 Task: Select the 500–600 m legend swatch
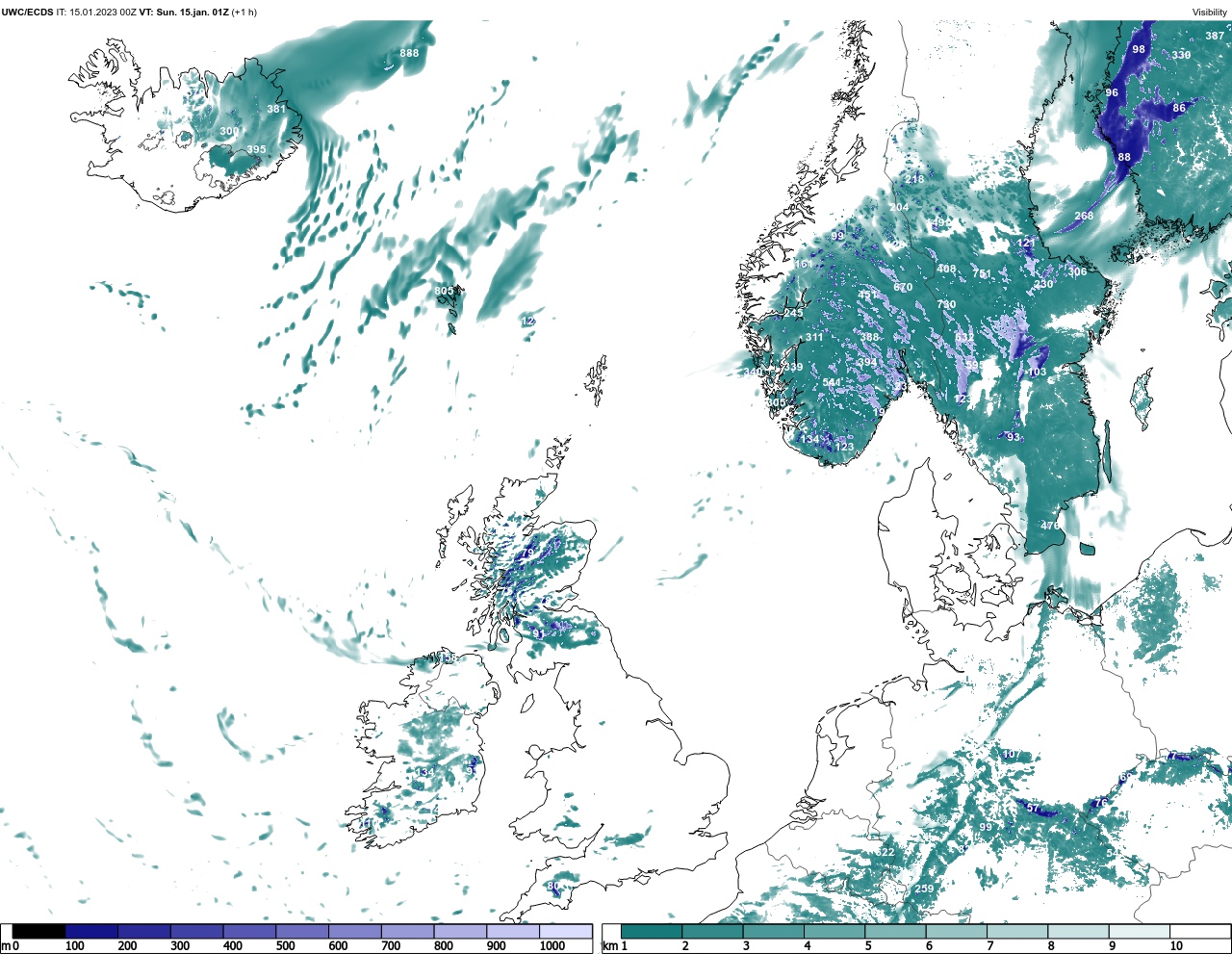coord(301,931)
